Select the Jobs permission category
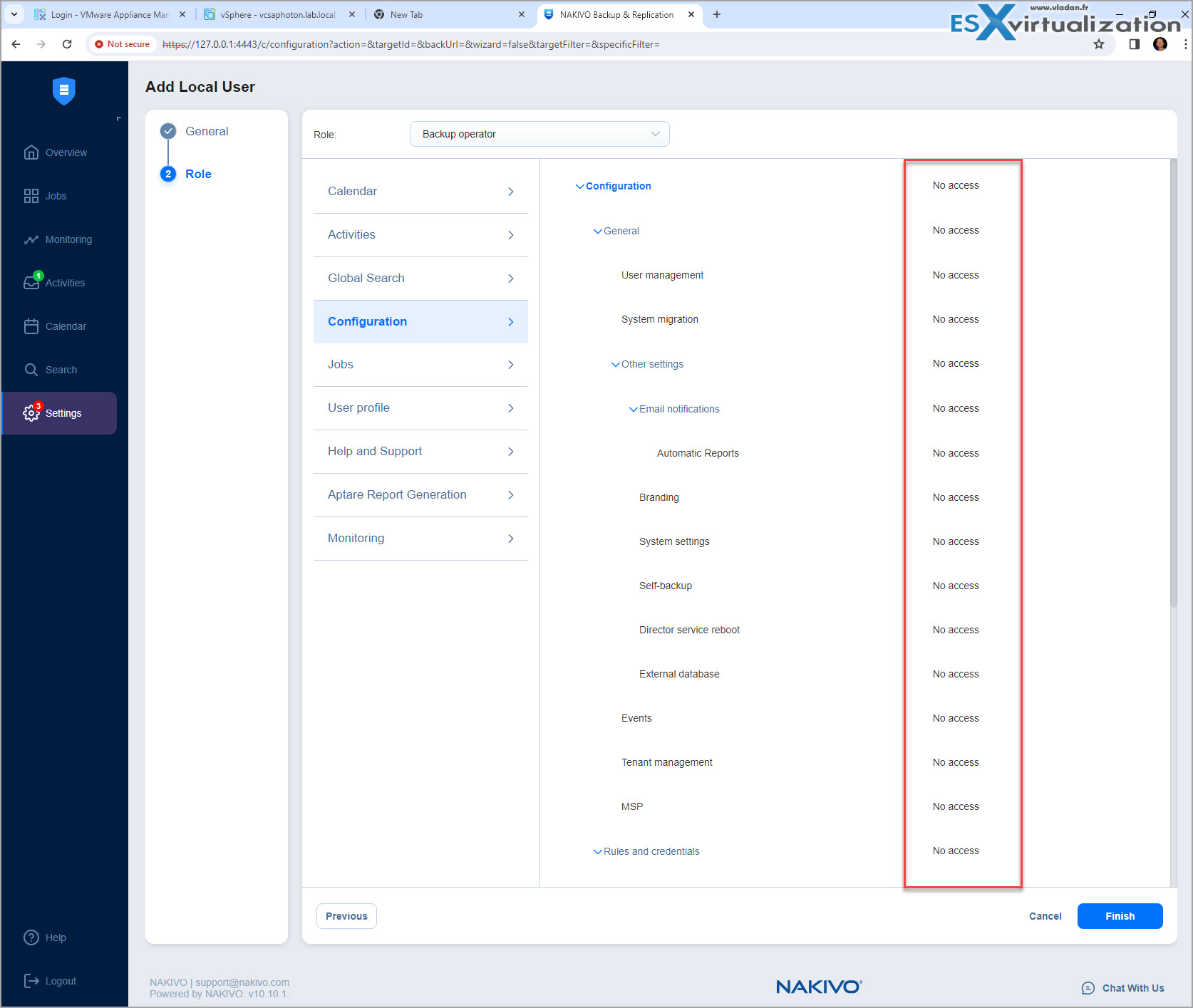The image size is (1193, 1008). point(420,364)
